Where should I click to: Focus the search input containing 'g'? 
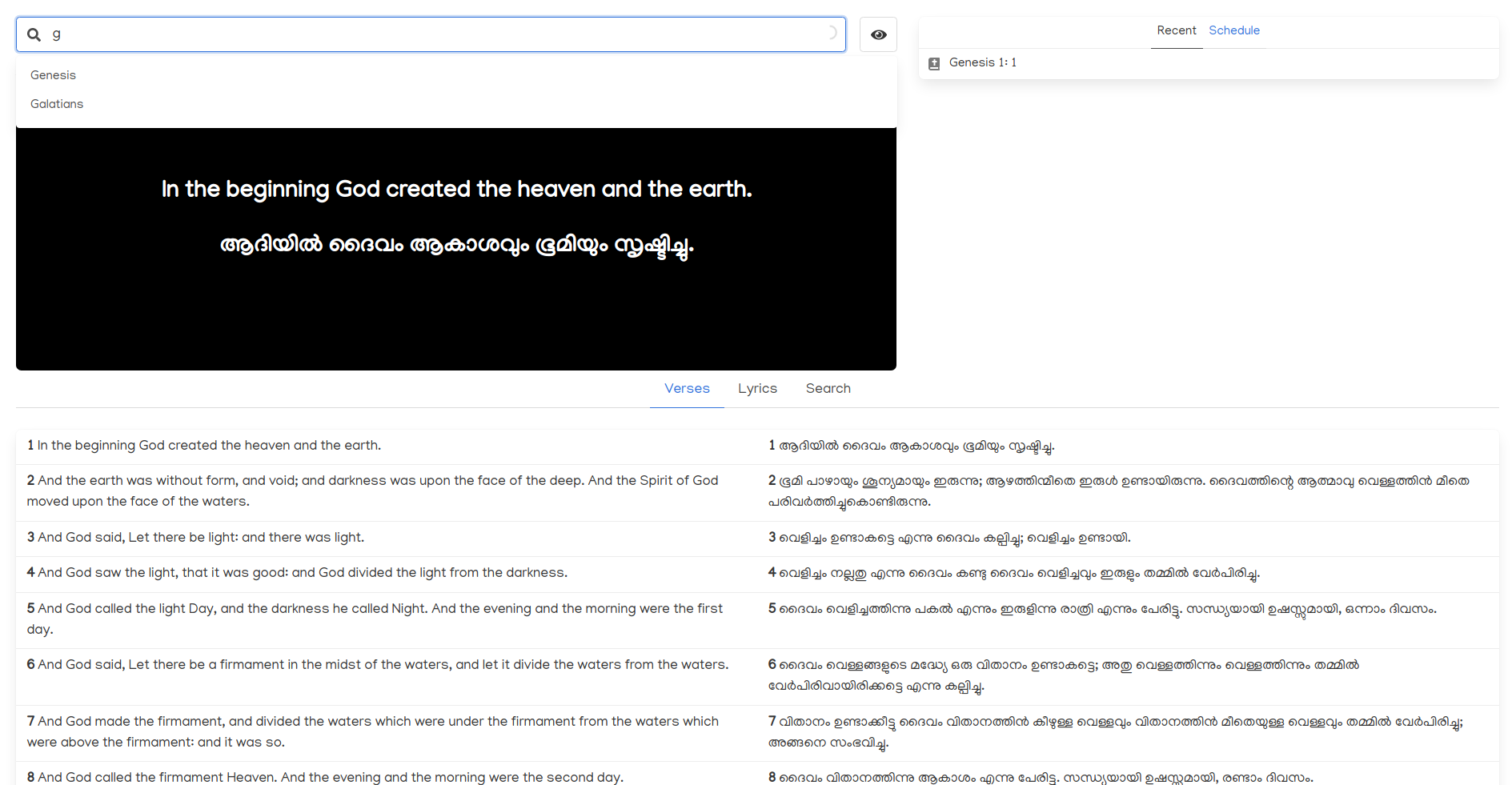pyautogui.click(x=431, y=34)
